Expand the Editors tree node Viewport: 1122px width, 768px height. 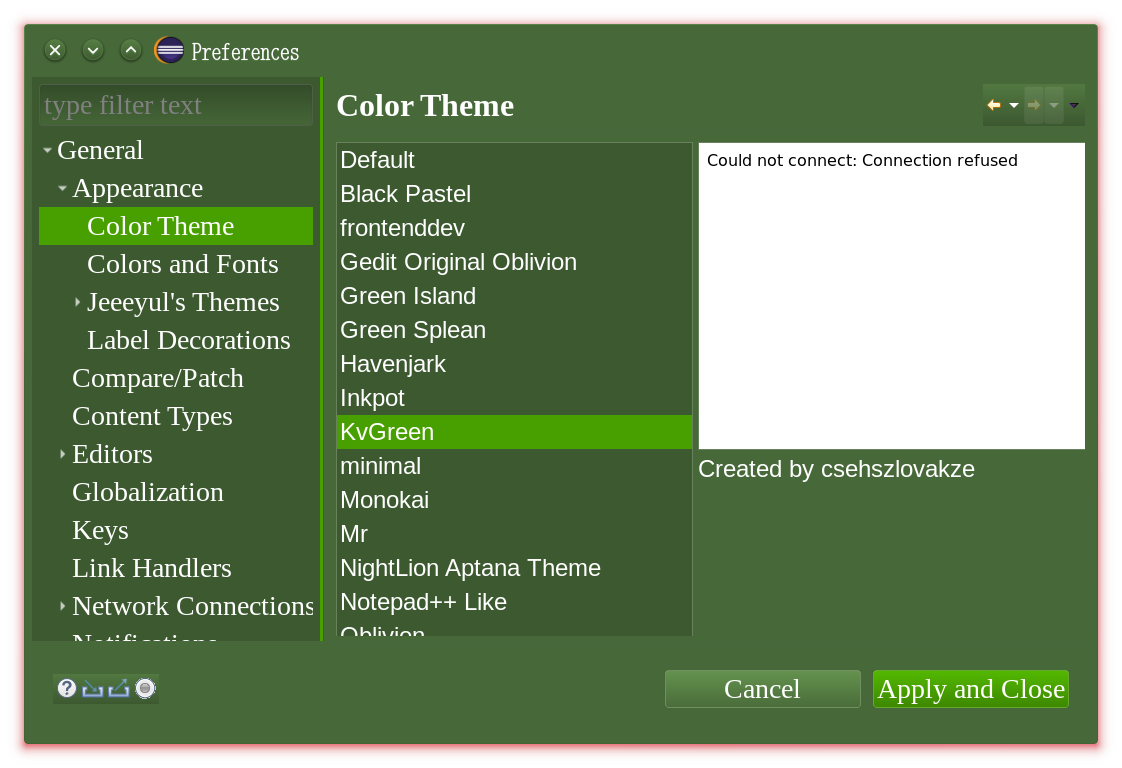click(x=63, y=453)
